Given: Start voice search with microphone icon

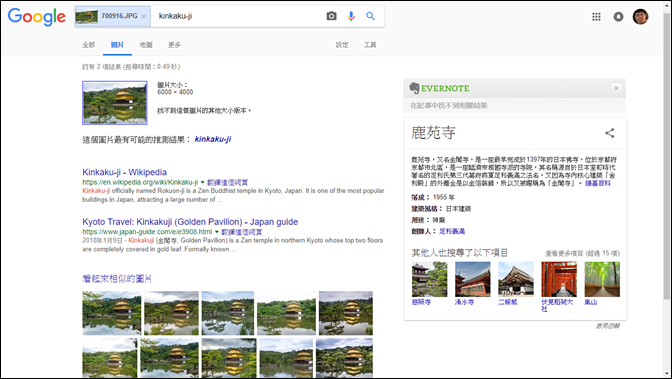Looking at the screenshot, I should tap(351, 16).
